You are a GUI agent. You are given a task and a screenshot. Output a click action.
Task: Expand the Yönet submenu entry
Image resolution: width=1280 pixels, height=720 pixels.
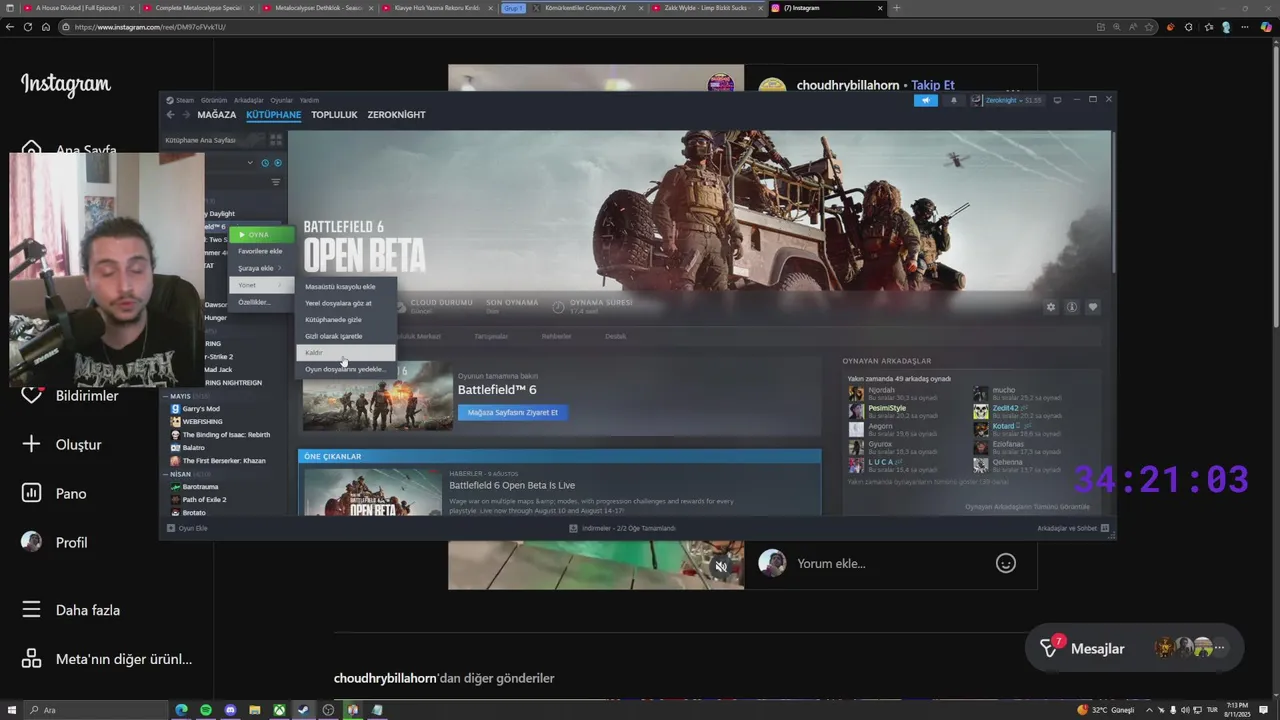262,285
